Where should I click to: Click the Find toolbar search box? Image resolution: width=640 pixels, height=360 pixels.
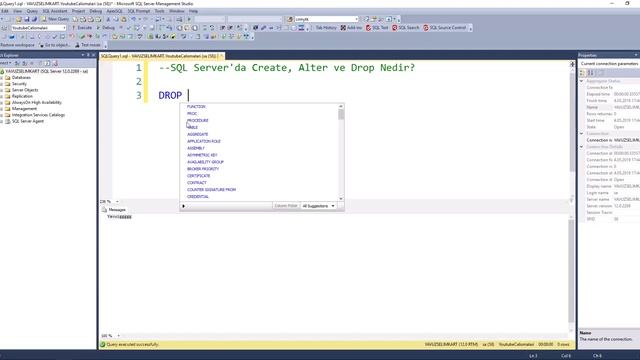pos(326,19)
